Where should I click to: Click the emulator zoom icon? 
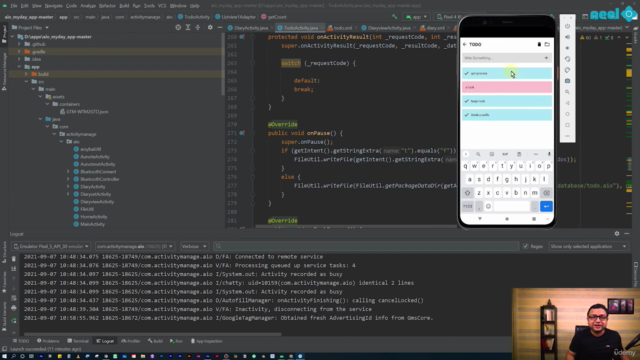(x=567, y=92)
